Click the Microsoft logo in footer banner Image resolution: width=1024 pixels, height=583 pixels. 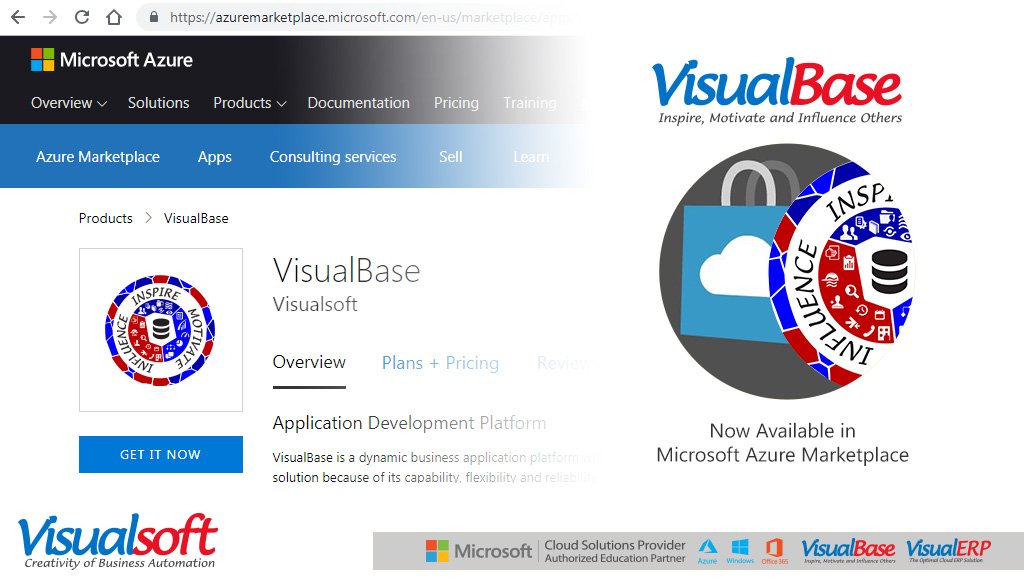click(479, 551)
